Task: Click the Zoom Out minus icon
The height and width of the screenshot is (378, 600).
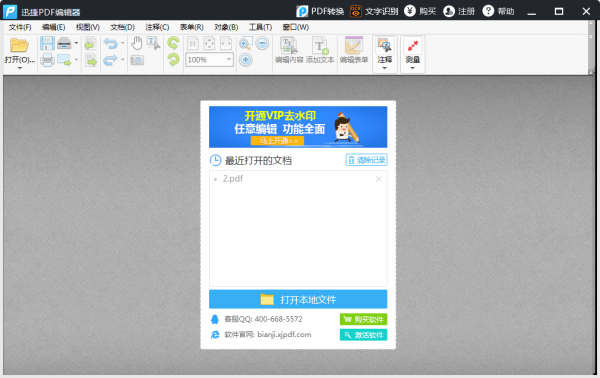Action: [x=262, y=43]
